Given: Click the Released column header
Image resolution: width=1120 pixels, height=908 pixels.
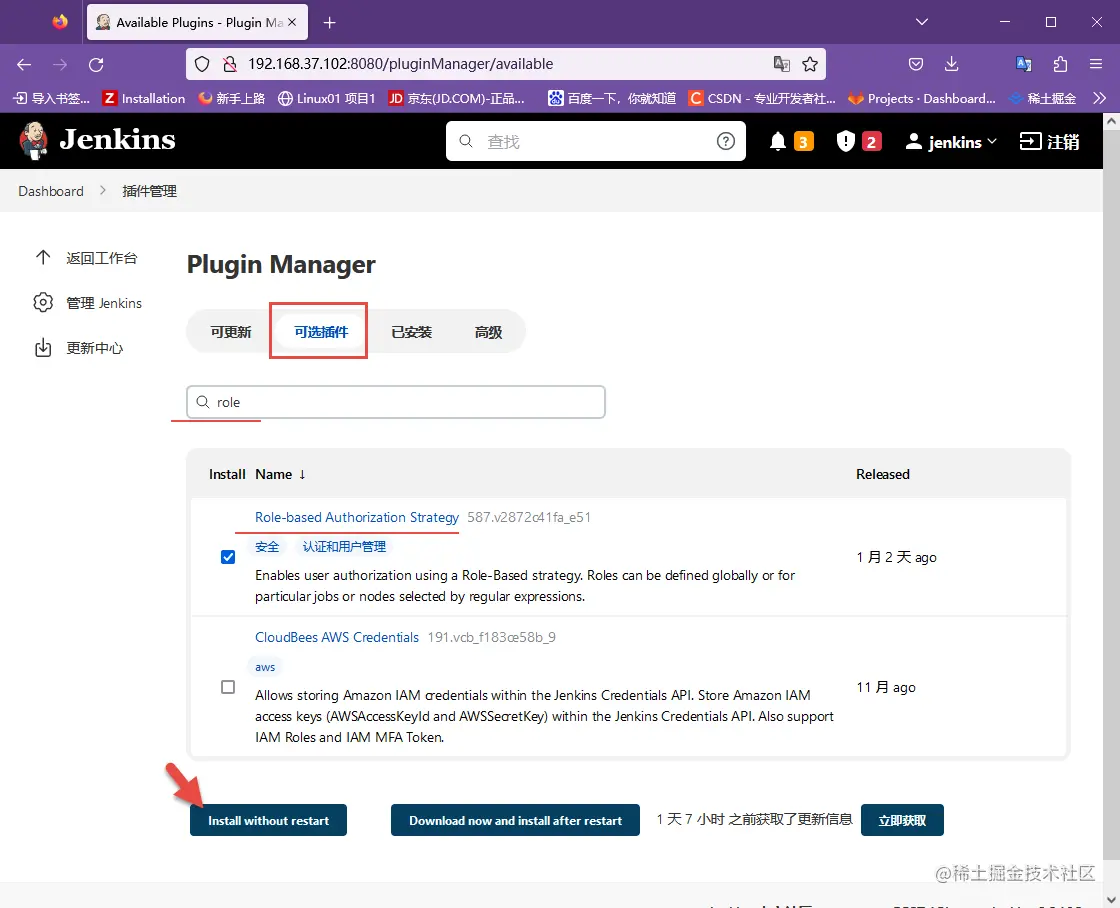Looking at the screenshot, I should click(x=883, y=474).
